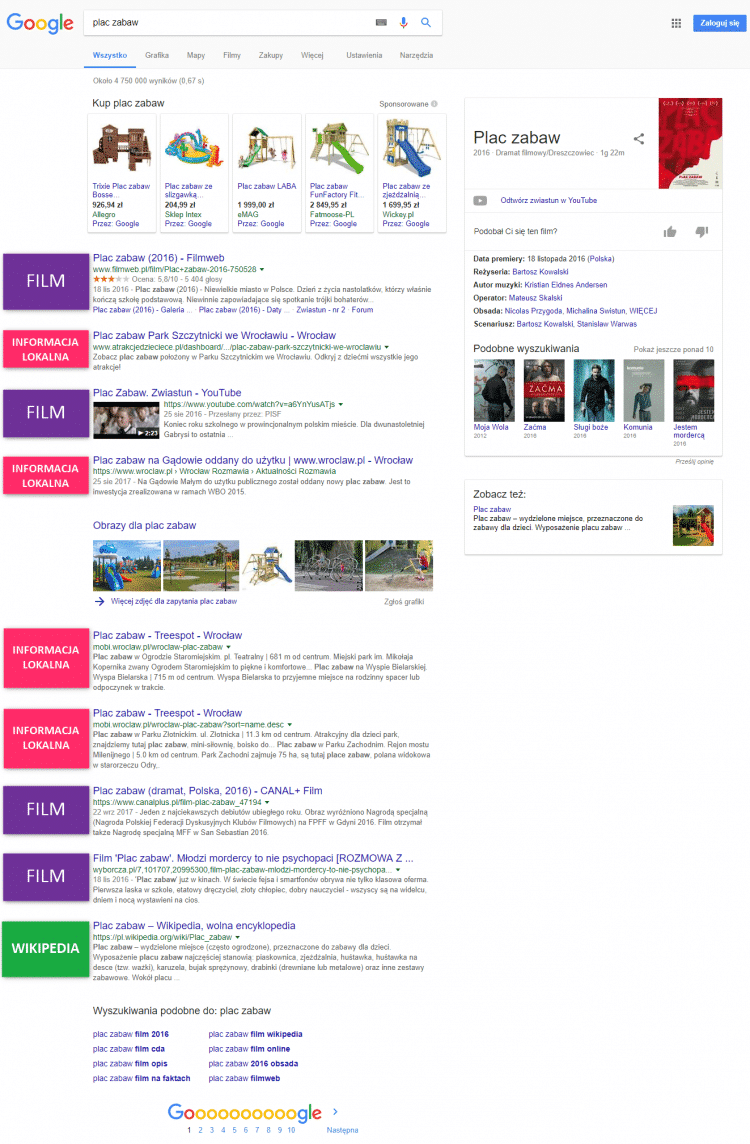Click the Zaćma movie poster
This screenshot has width=750, height=1144.
(544, 390)
